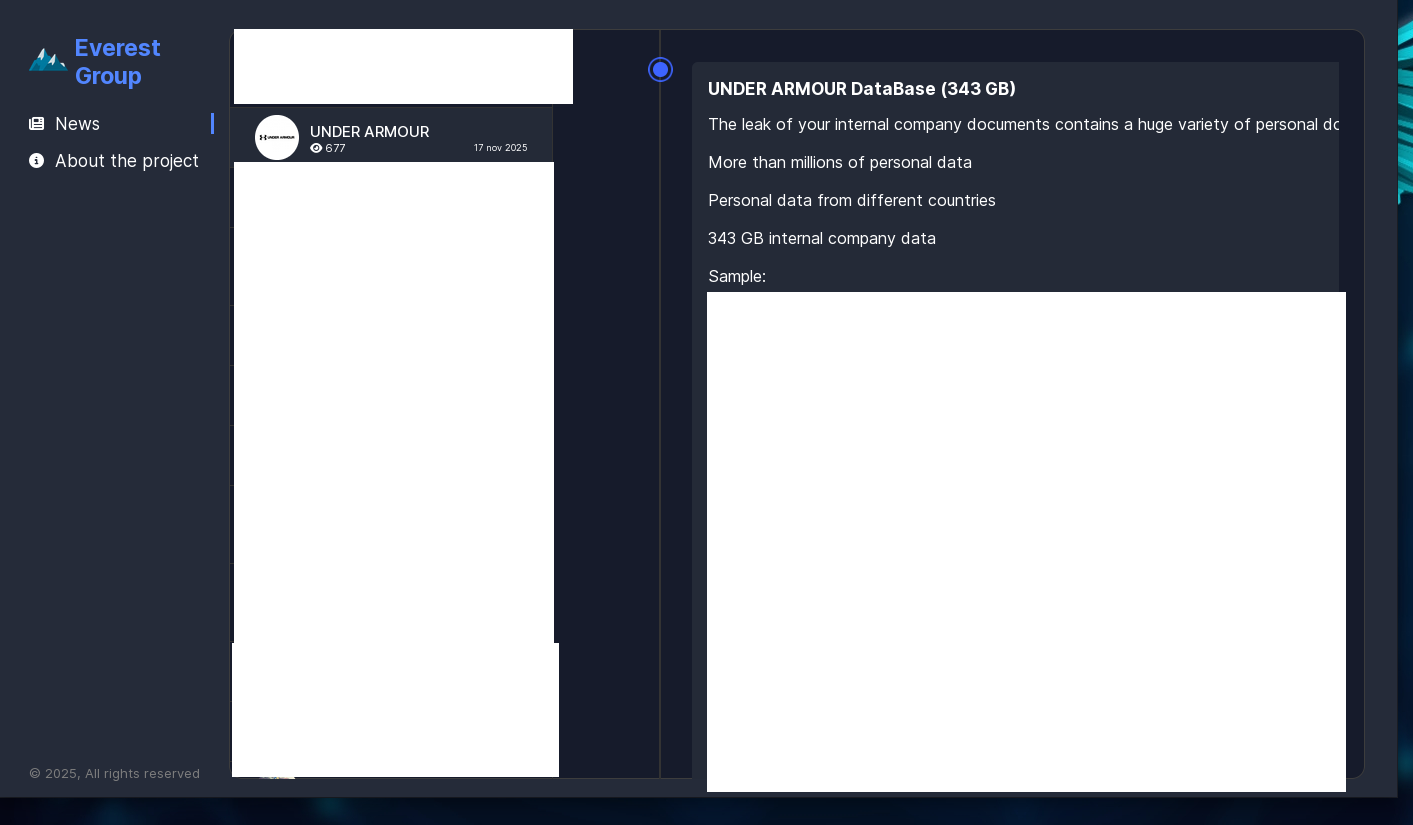Click the Everest Group title link
This screenshot has height=825, width=1413.
tap(118, 62)
